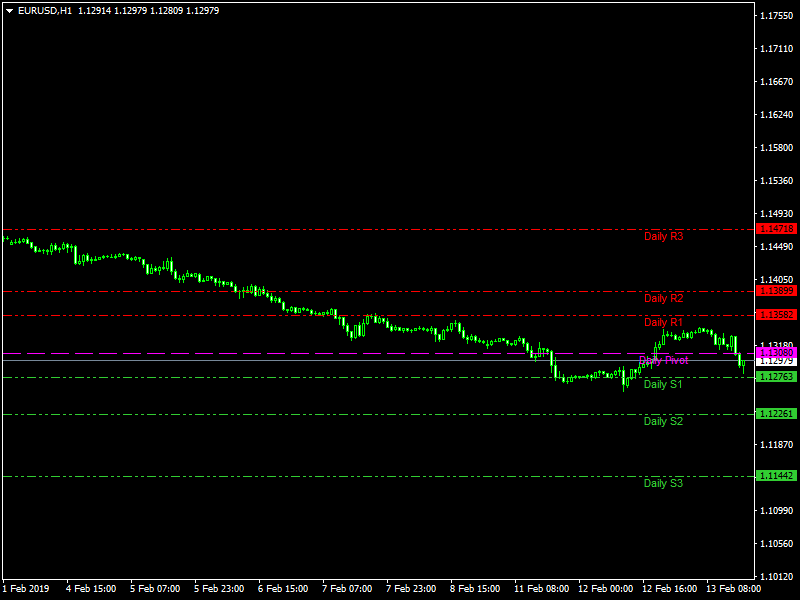The image size is (800, 600).
Task: Click the 1.17550 price scale label
Action: pos(777,16)
